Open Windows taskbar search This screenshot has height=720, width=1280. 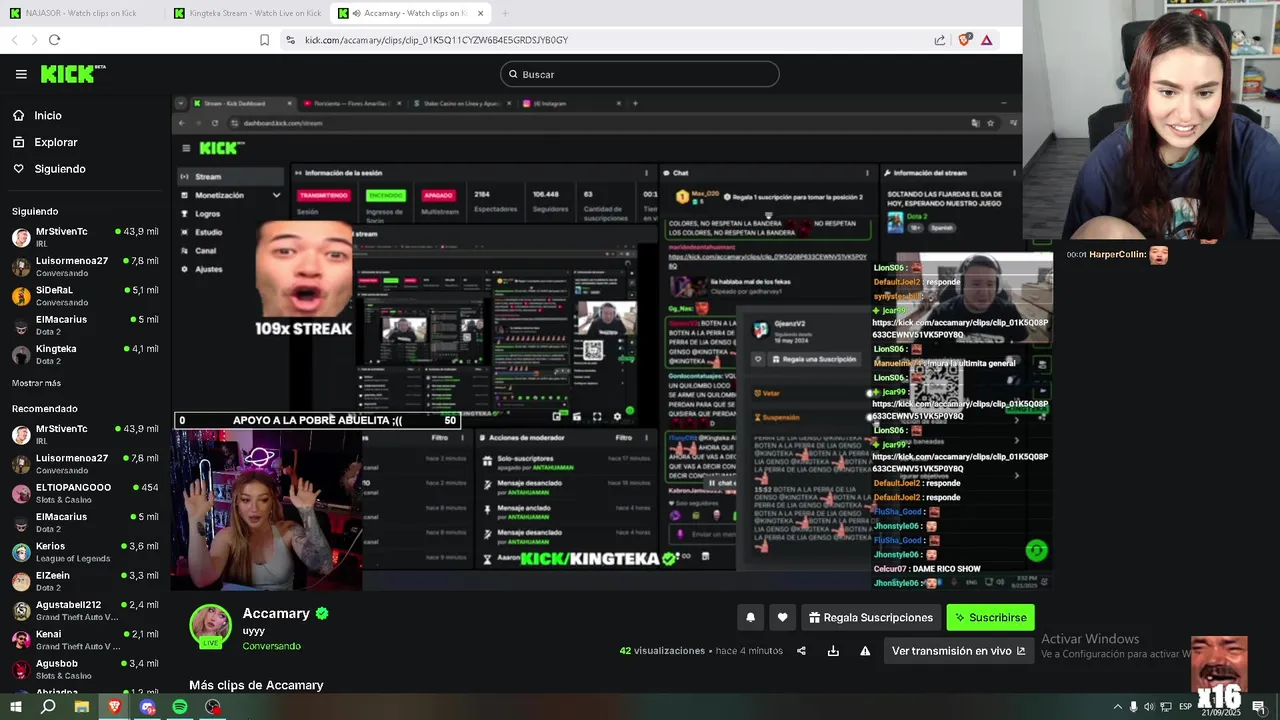(x=48, y=707)
